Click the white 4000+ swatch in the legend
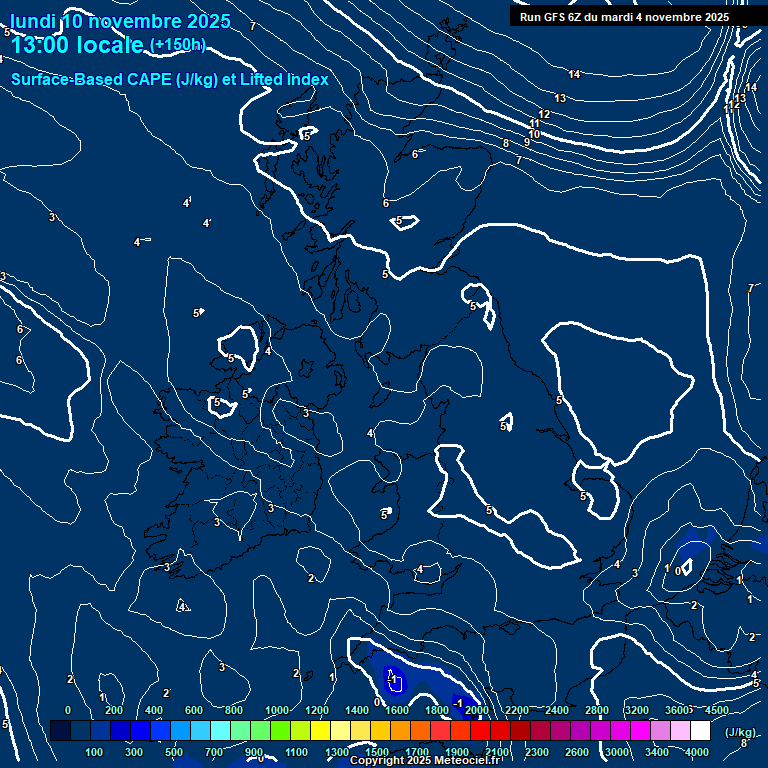 coord(700,730)
